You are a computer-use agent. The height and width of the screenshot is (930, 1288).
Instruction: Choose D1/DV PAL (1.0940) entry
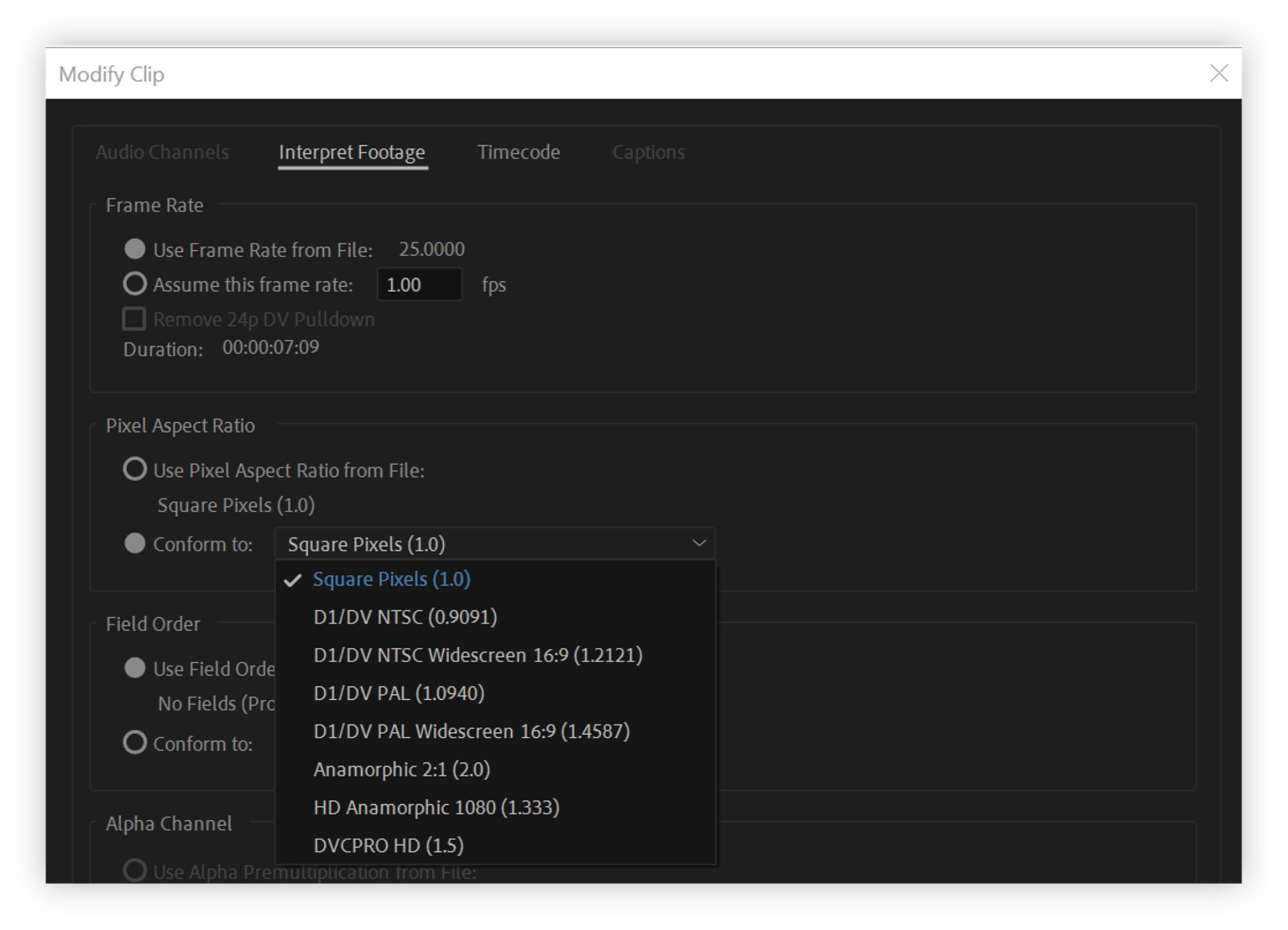tap(398, 693)
